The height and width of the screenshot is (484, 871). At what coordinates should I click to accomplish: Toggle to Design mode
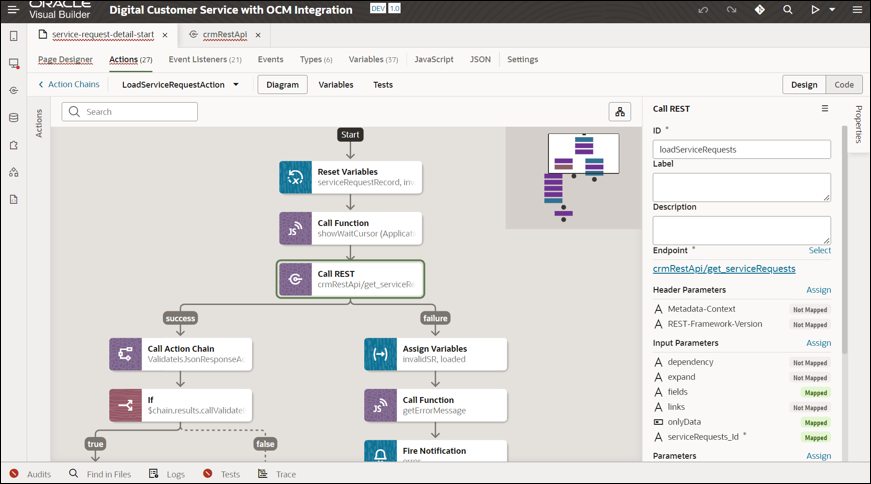[804, 85]
